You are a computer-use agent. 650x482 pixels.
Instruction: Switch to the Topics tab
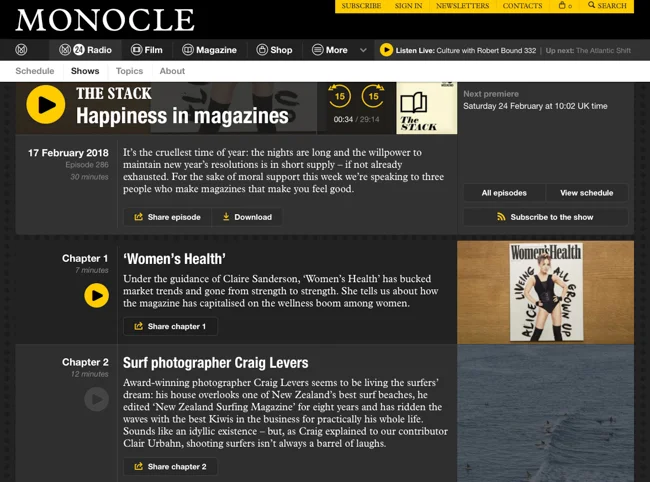pyautogui.click(x=129, y=71)
